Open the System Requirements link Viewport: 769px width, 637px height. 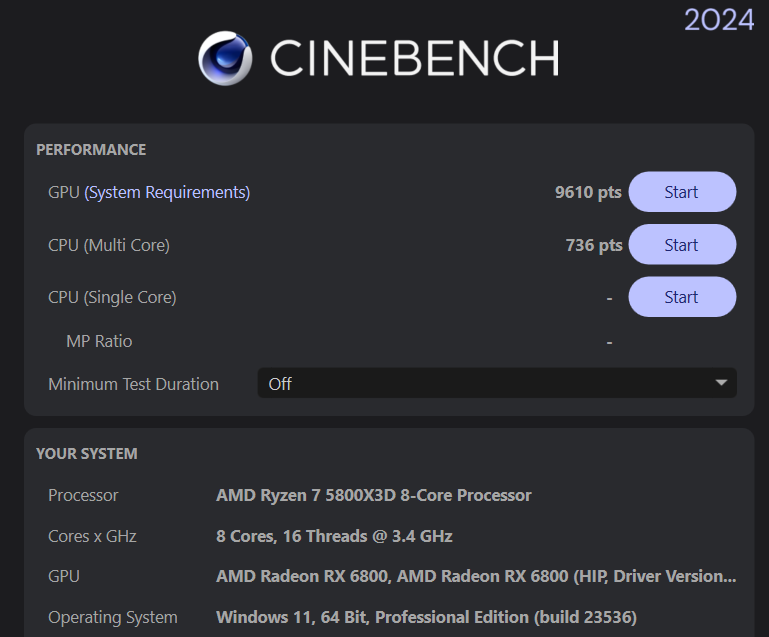coord(168,192)
